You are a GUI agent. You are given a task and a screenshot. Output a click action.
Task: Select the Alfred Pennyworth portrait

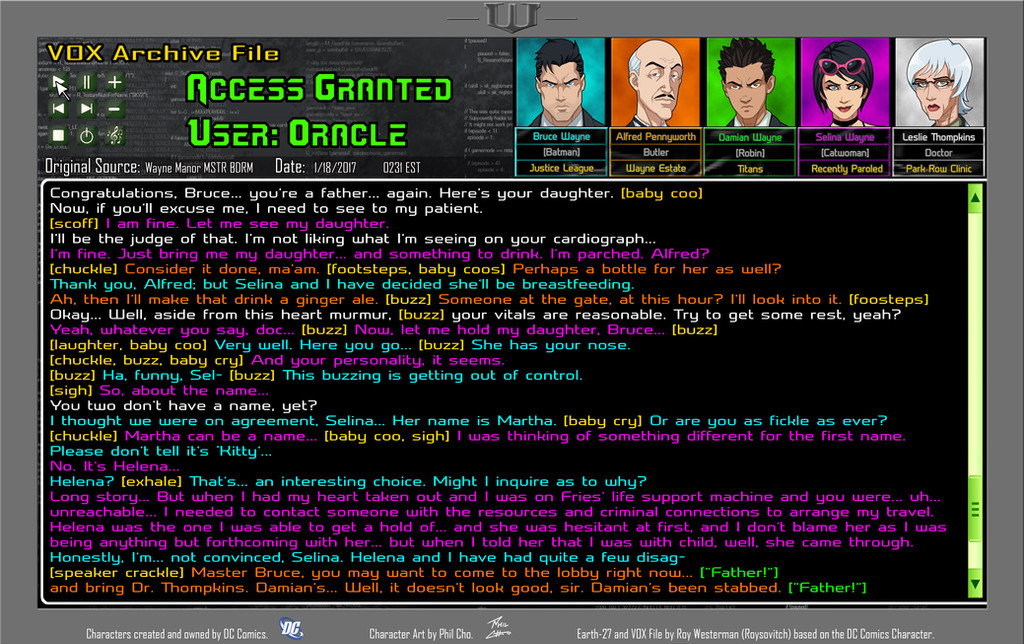(x=656, y=82)
